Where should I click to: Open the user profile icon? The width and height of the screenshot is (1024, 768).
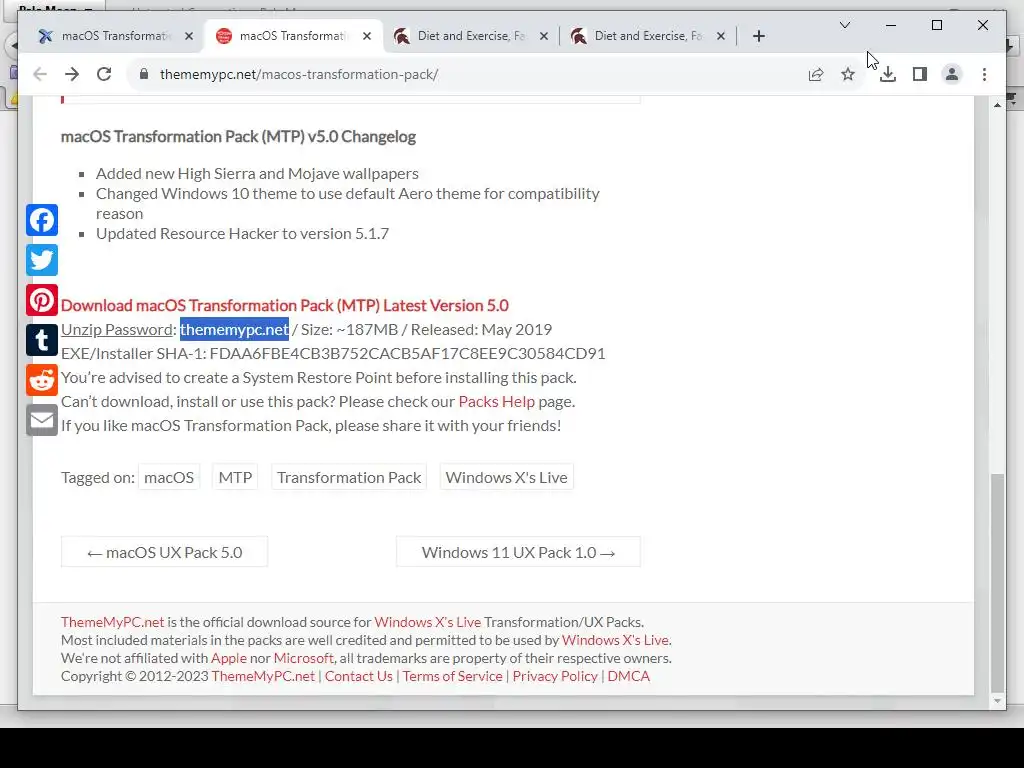[952, 74]
